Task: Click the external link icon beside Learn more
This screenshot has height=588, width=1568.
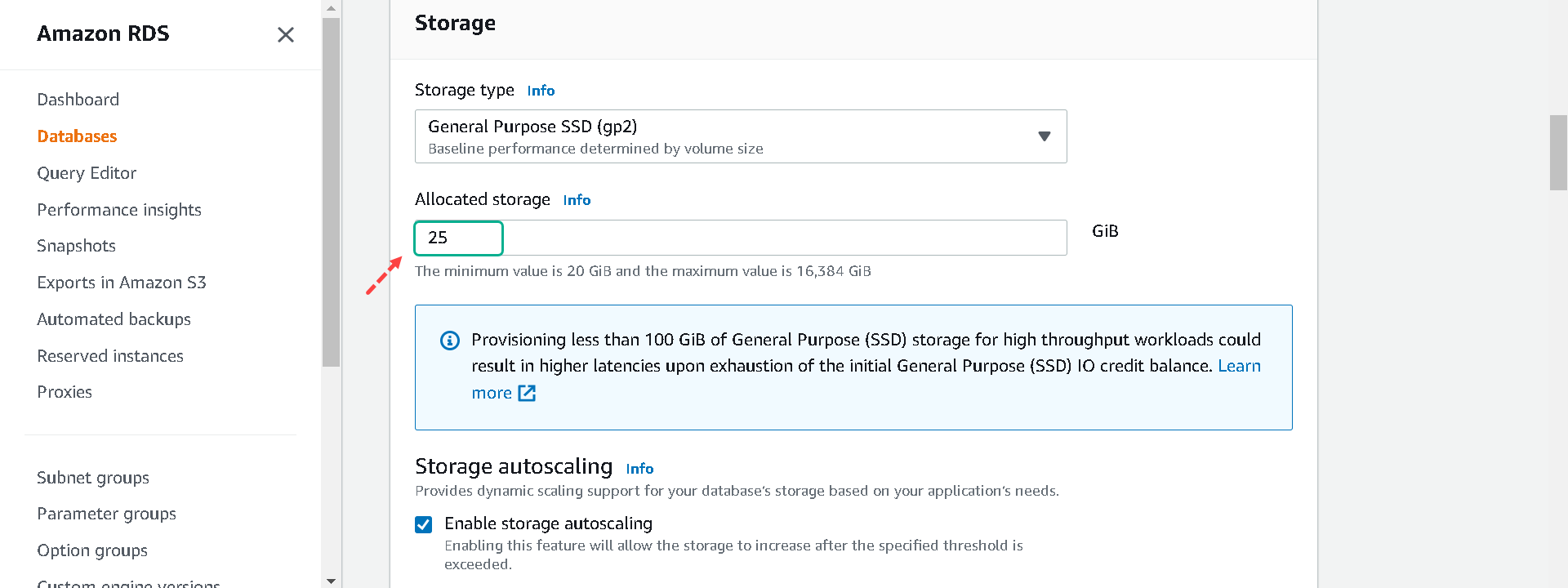Action: coord(528,394)
